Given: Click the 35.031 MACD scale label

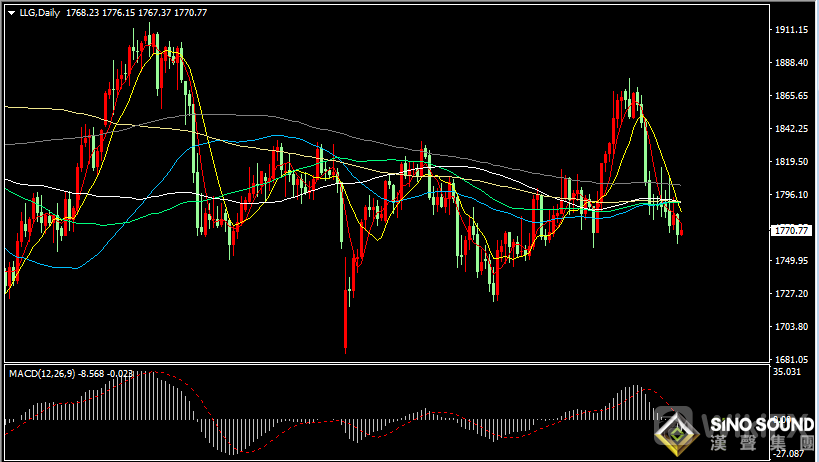Looking at the screenshot, I should 790,372.
